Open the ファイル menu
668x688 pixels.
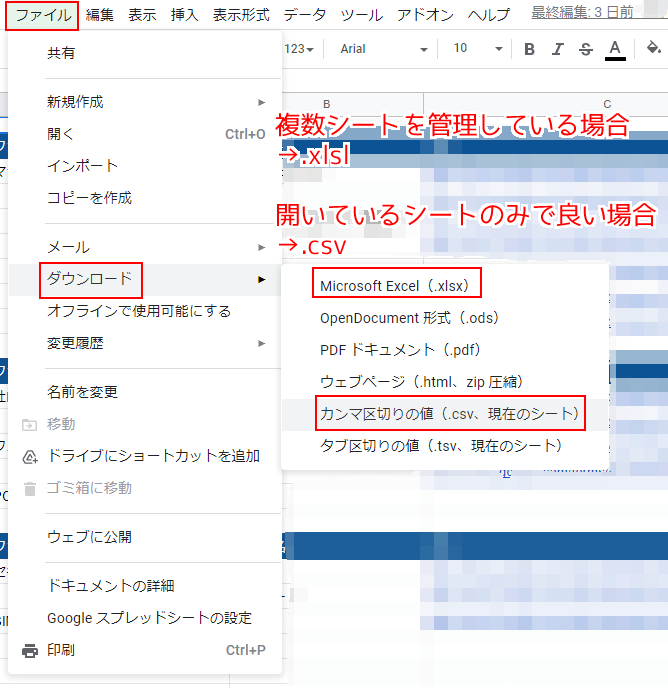(43, 15)
